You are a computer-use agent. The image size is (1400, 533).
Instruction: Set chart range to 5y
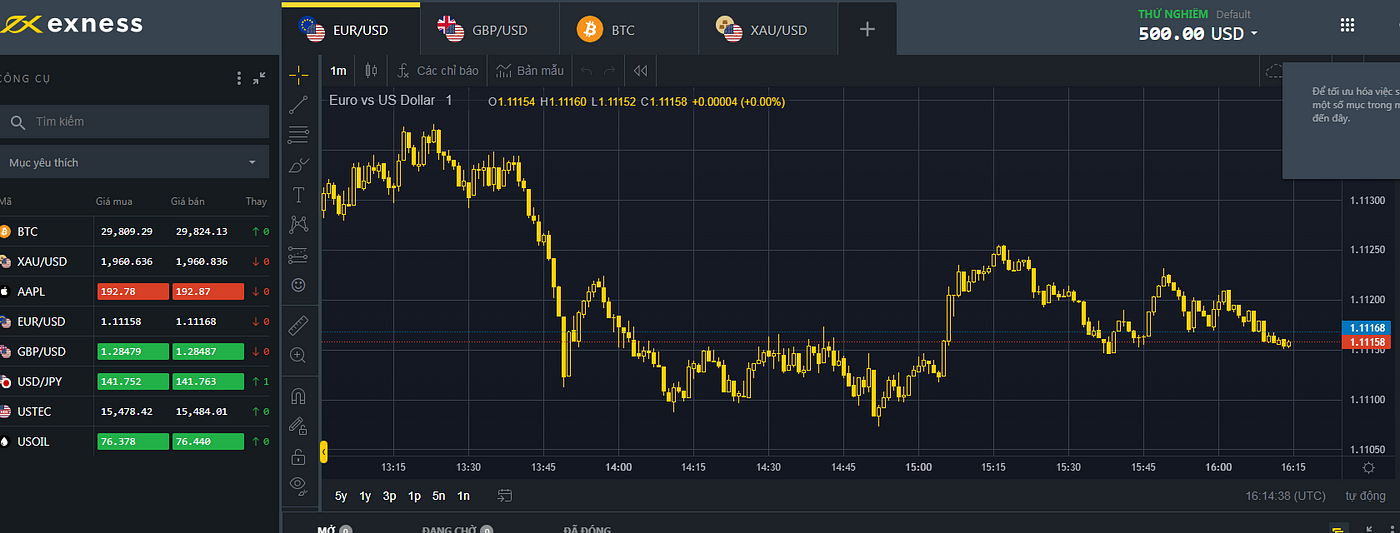point(341,495)
